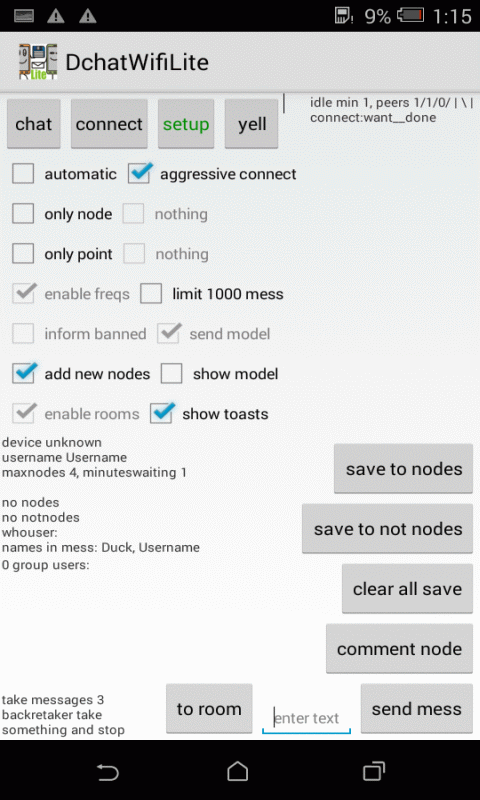Switch to the connect tab

pos(109,124)
